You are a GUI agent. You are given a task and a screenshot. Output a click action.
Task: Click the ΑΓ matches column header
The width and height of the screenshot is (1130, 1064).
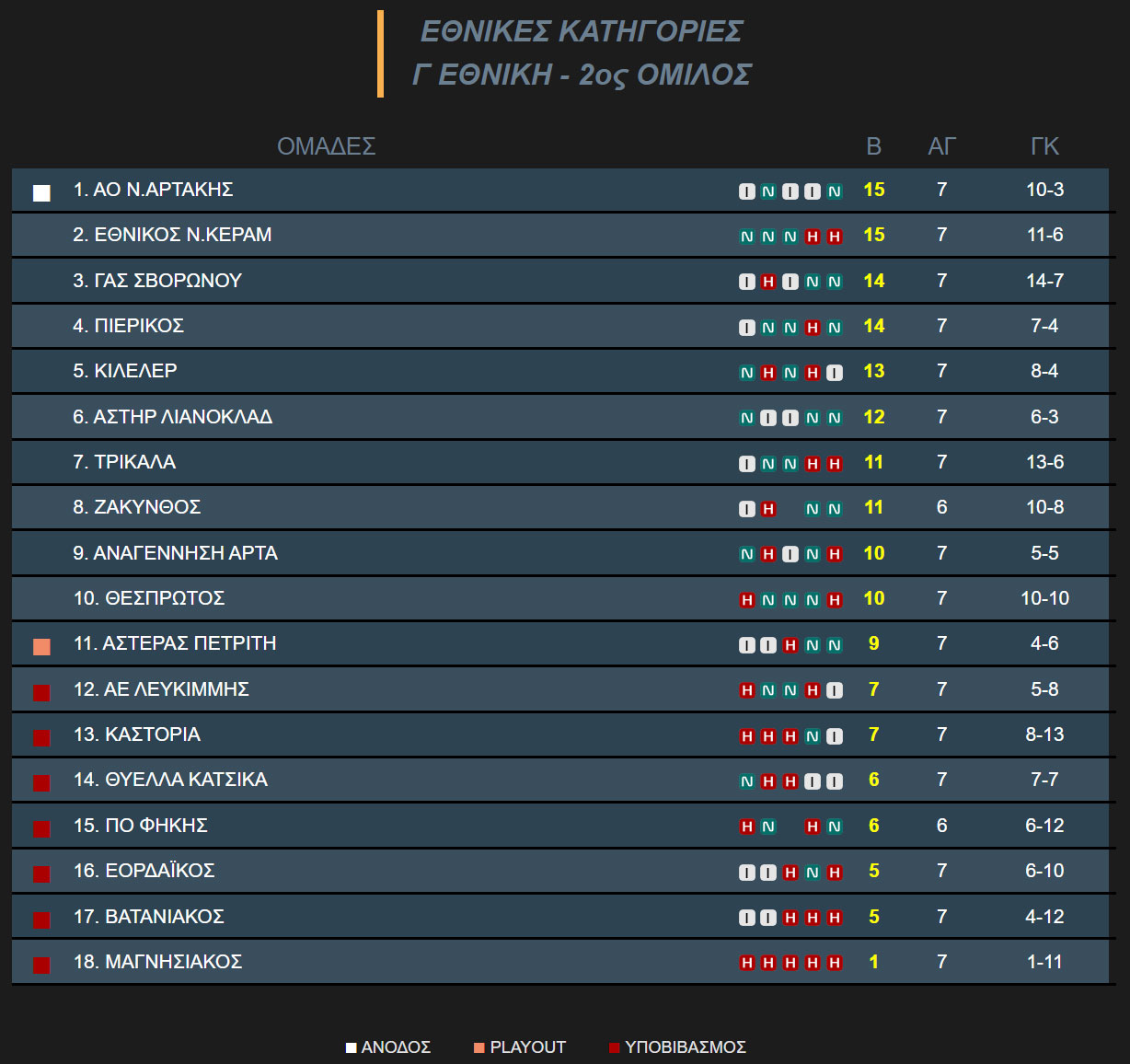point(942,146)
